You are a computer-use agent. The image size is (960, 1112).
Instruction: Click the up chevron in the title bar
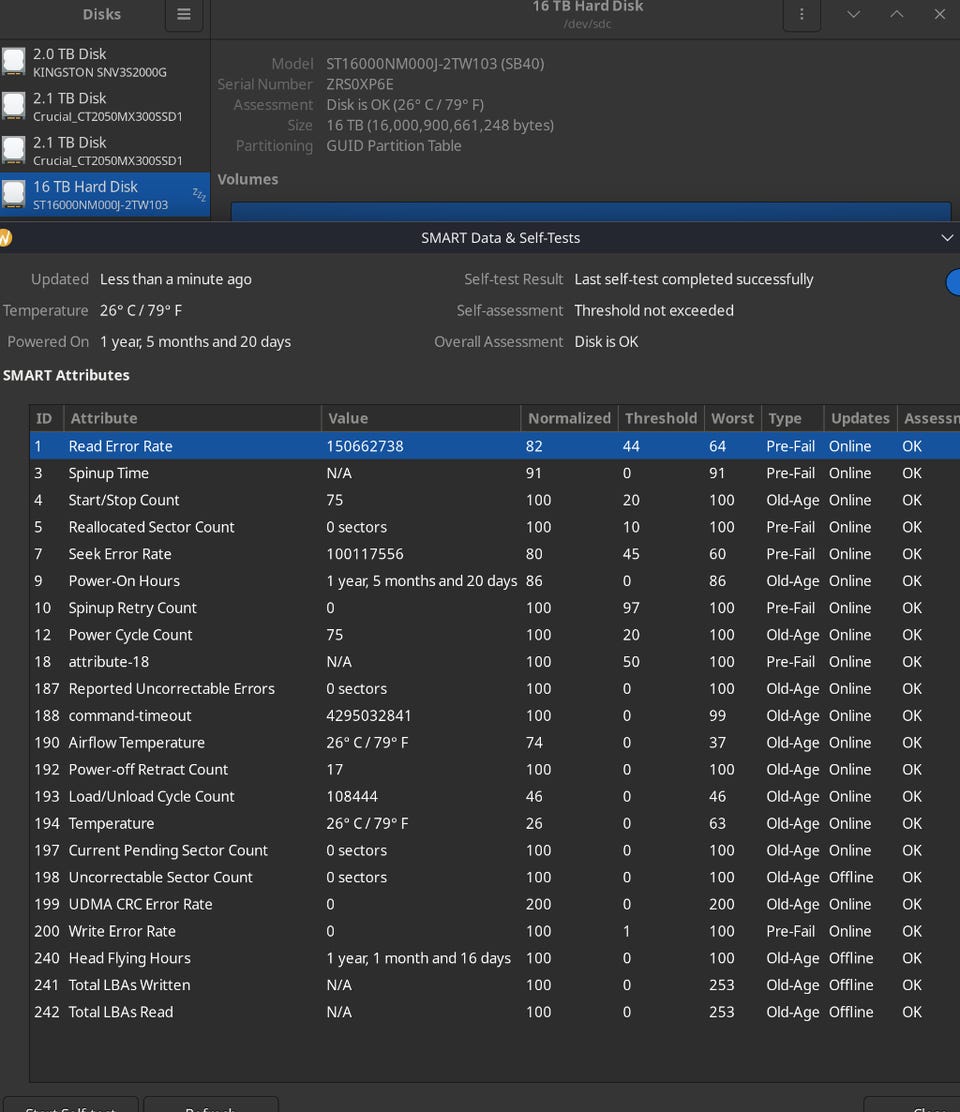(x=897, y=14)
